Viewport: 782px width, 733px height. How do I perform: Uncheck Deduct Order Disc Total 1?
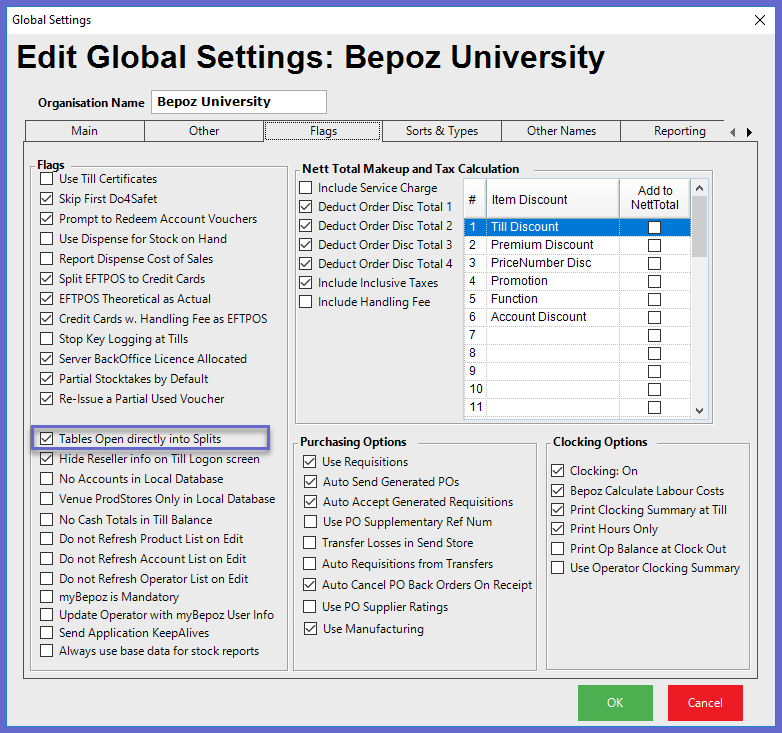coord(305,206)
